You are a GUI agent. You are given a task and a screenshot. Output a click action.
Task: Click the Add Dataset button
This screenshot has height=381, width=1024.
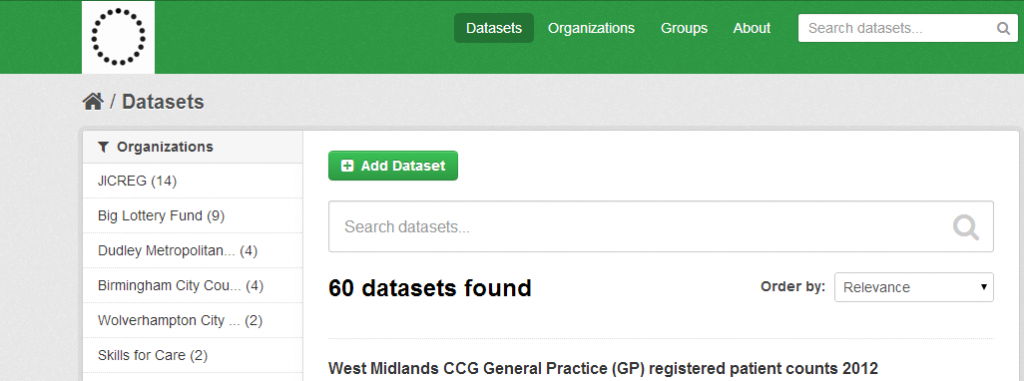[393, 166]
